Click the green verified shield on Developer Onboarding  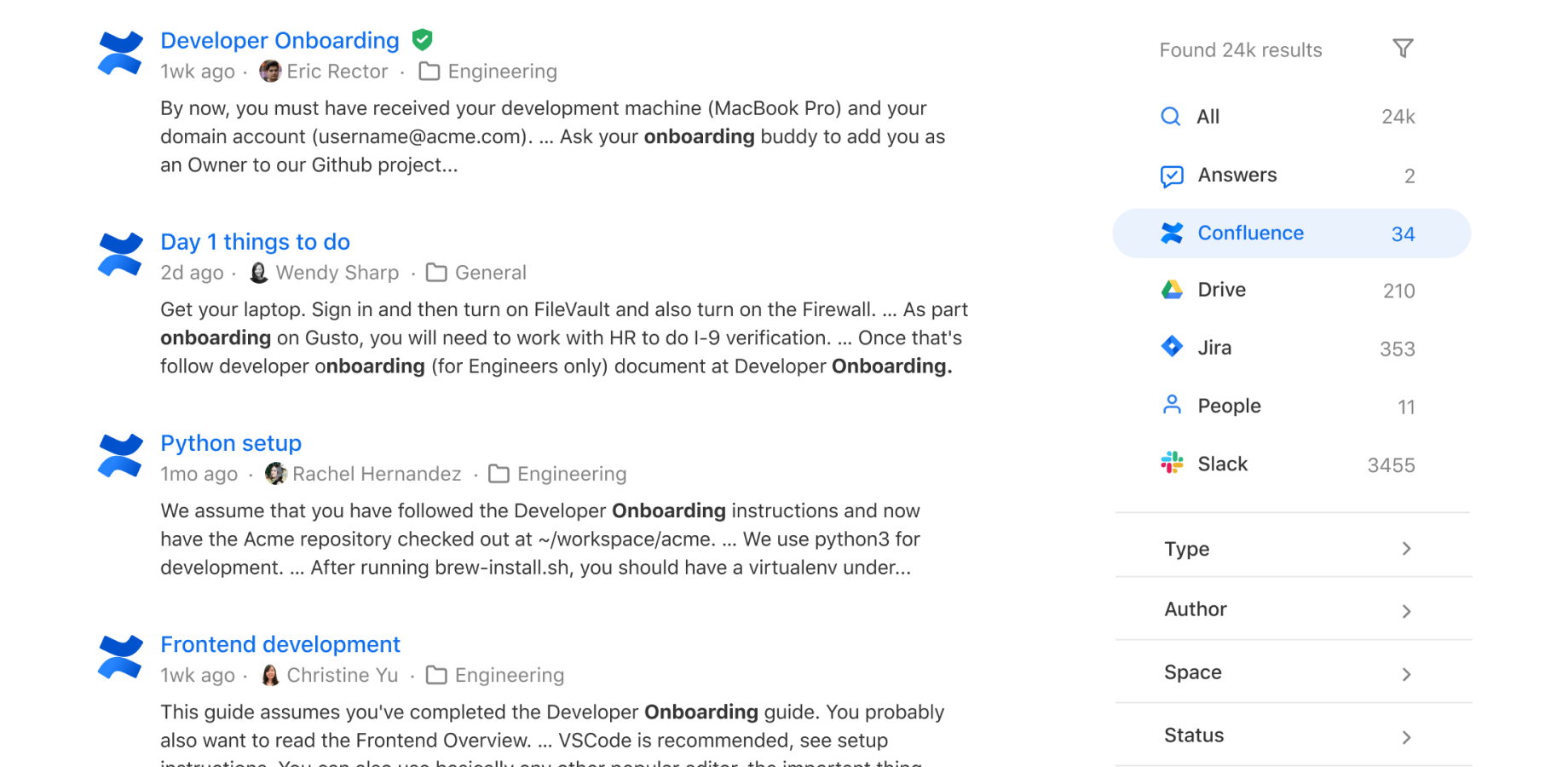click(x=422, y=40)
